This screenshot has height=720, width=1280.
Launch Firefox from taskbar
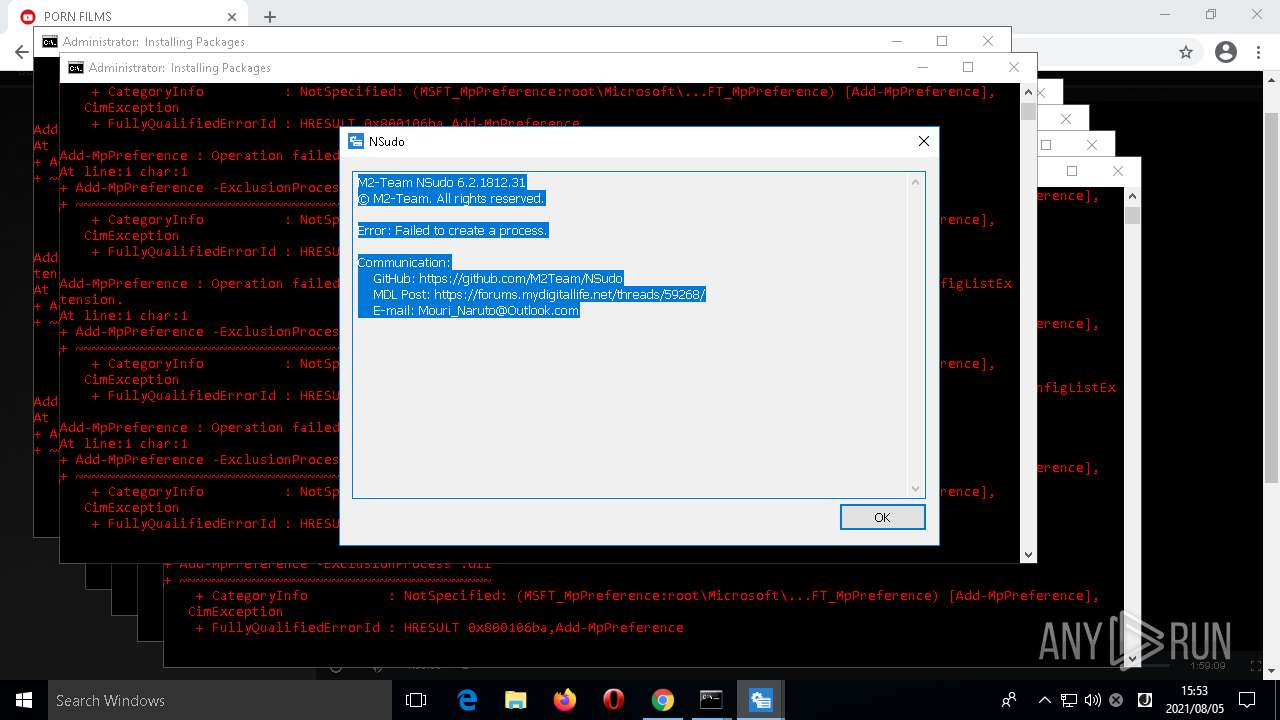564,700
